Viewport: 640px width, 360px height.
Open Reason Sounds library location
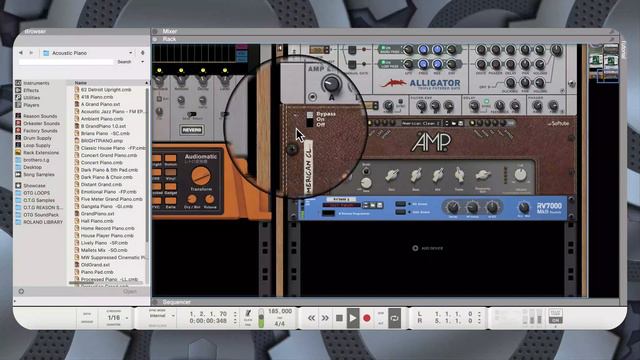[x=36, y=116]
